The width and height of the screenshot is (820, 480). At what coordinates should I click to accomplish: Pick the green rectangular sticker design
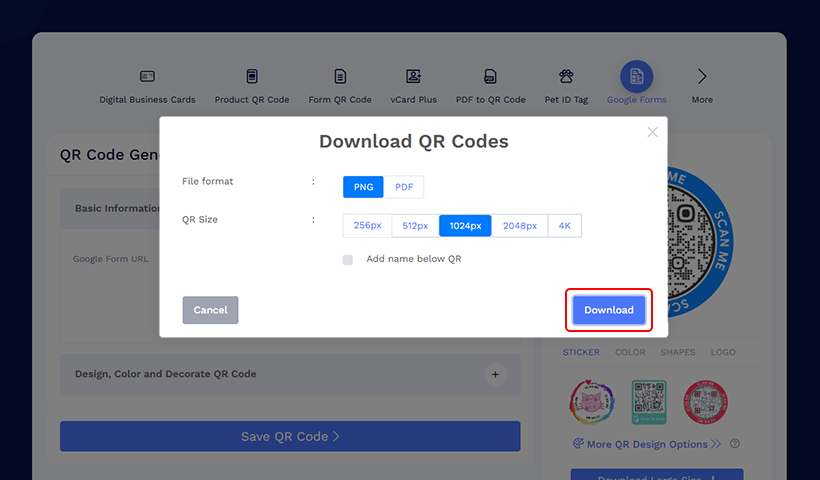[x=648, y=402]
